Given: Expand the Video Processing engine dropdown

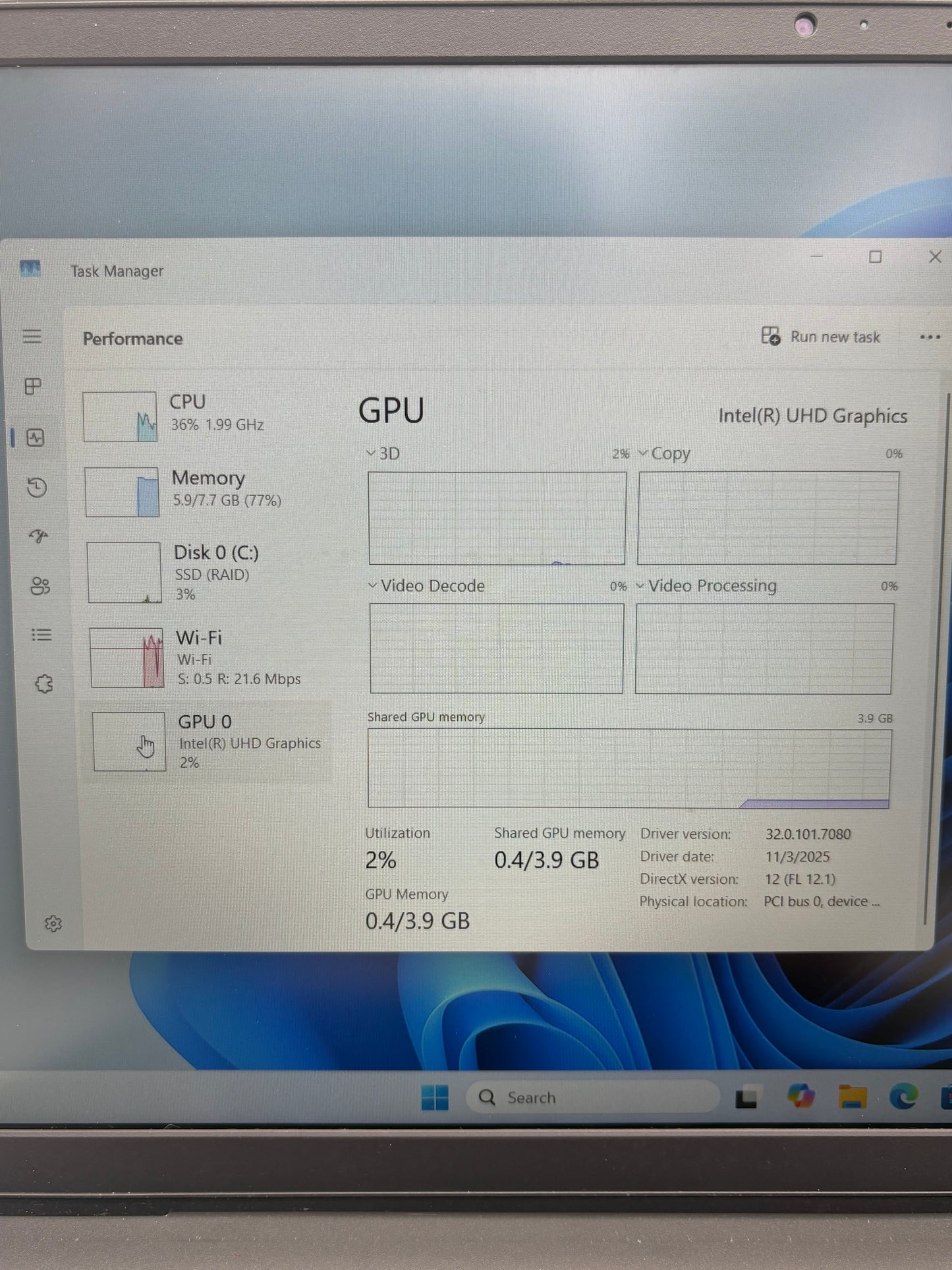Looking at the screenshot, I should click(640, 585).
